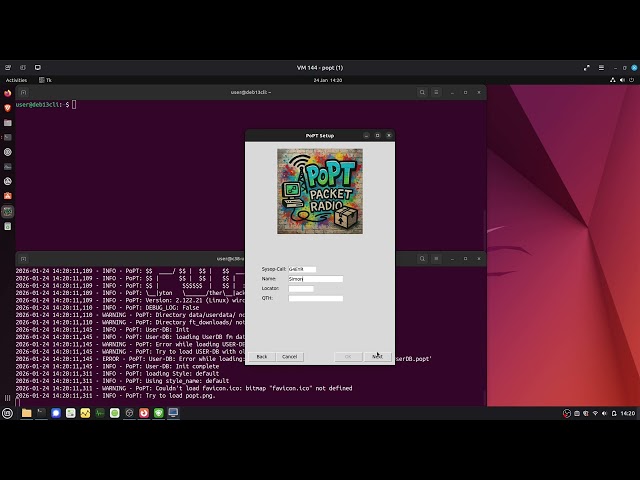Click log line 'loading Style: default'
The image size is (640, 480).
click(118, 373)
